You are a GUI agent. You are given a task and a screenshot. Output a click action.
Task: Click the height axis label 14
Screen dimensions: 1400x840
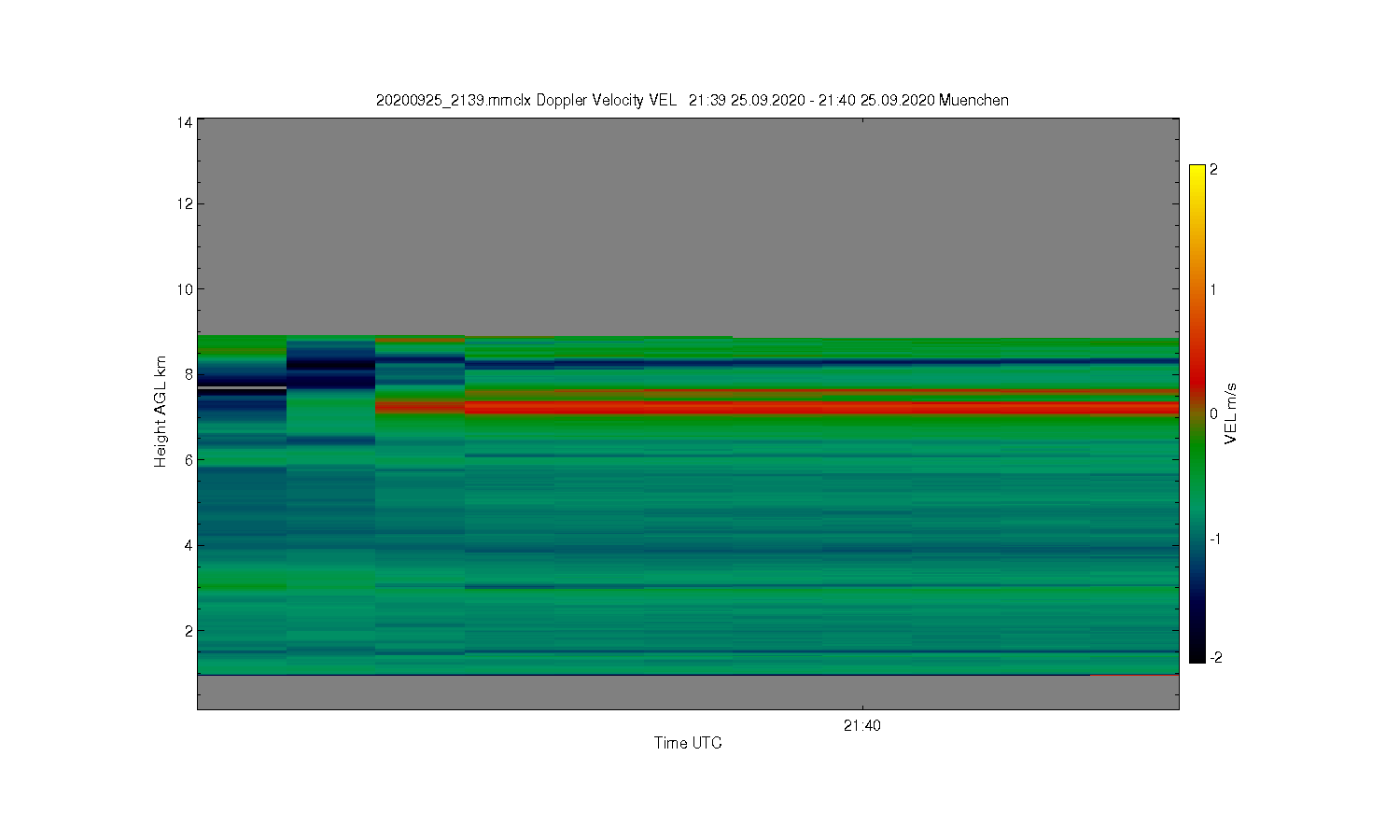point(185,122)
